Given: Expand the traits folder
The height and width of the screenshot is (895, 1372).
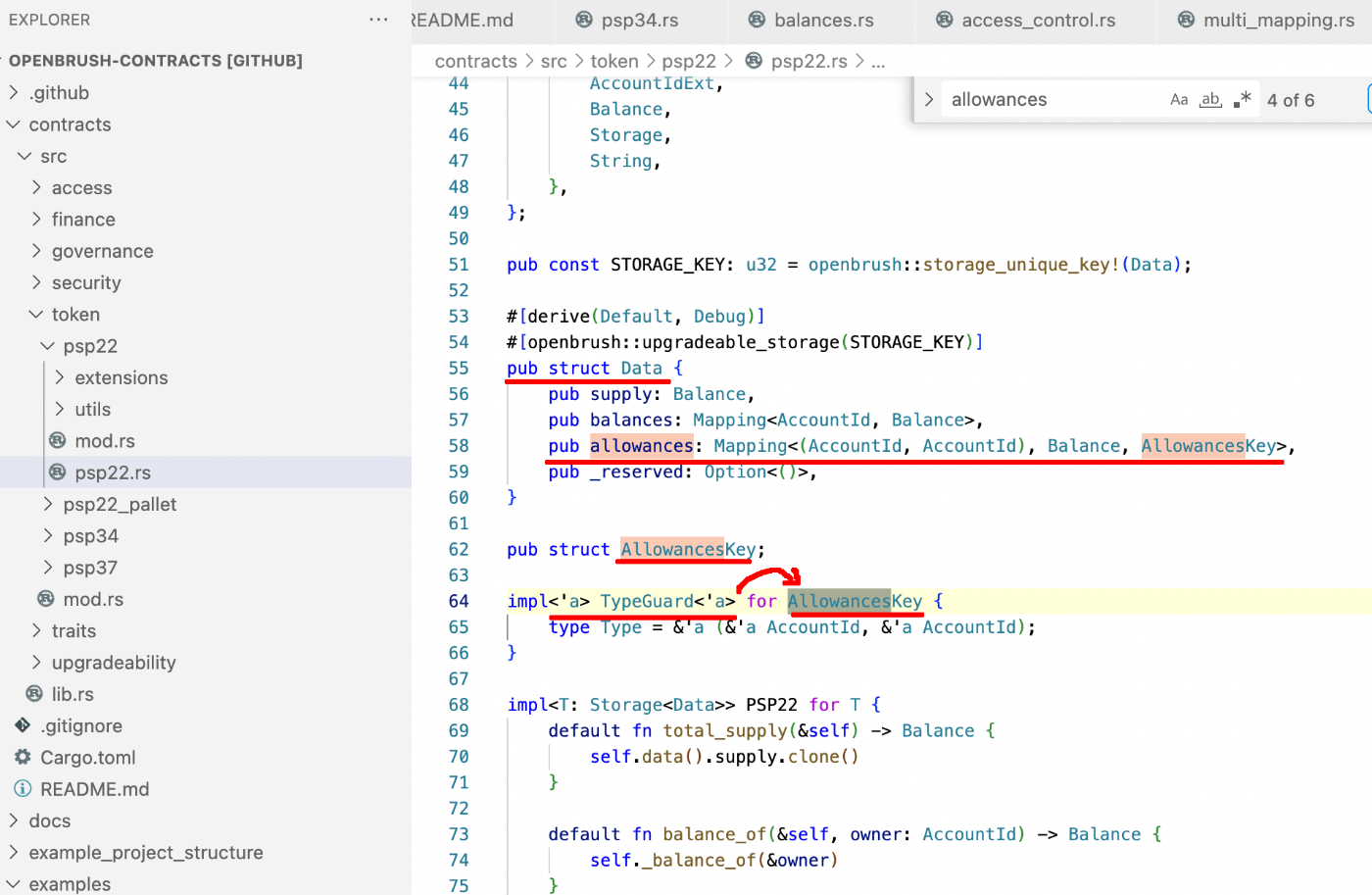Looking at the screenshot, I should 36,630.
